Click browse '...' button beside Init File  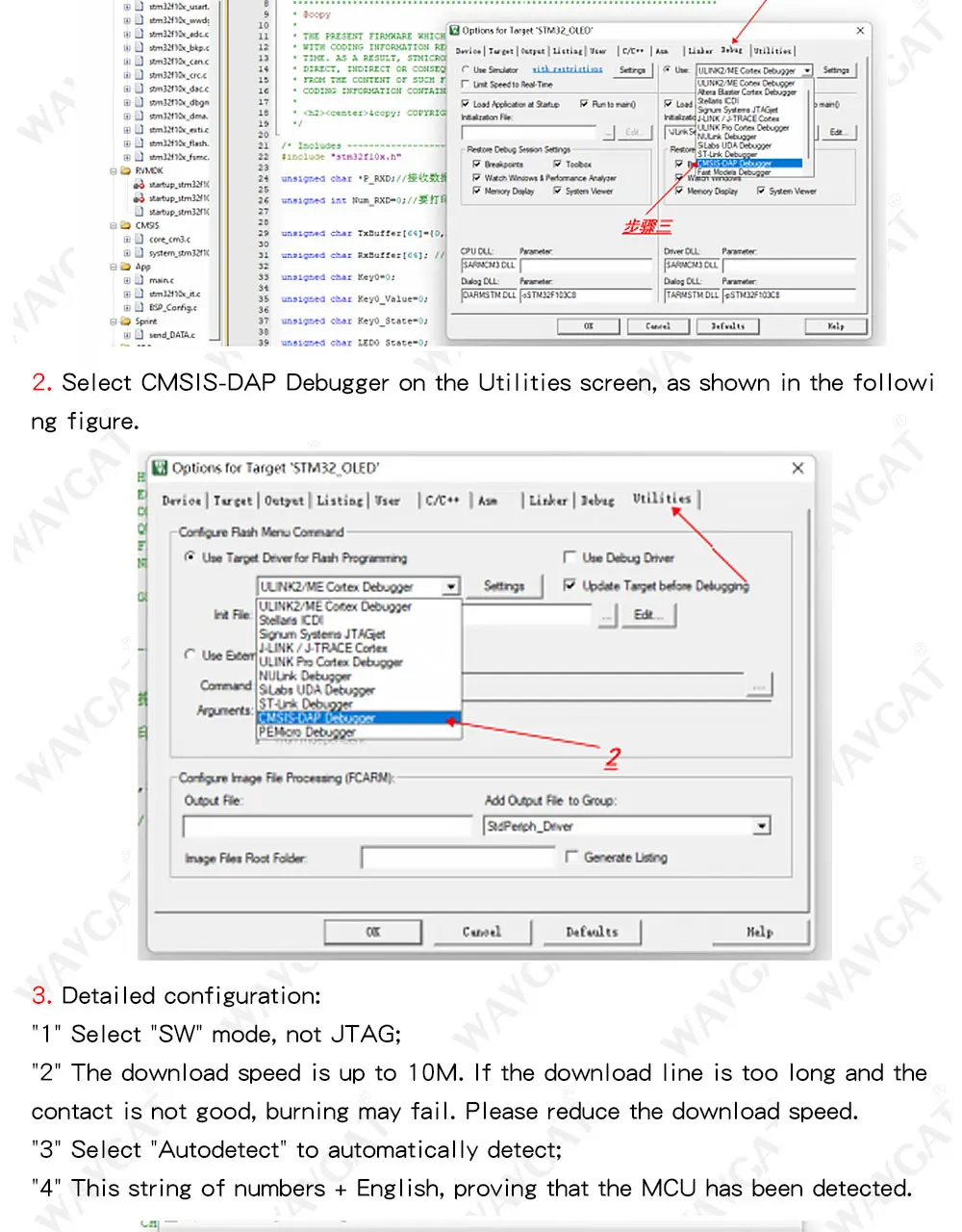pyautogui.click(x=607, y=615)
